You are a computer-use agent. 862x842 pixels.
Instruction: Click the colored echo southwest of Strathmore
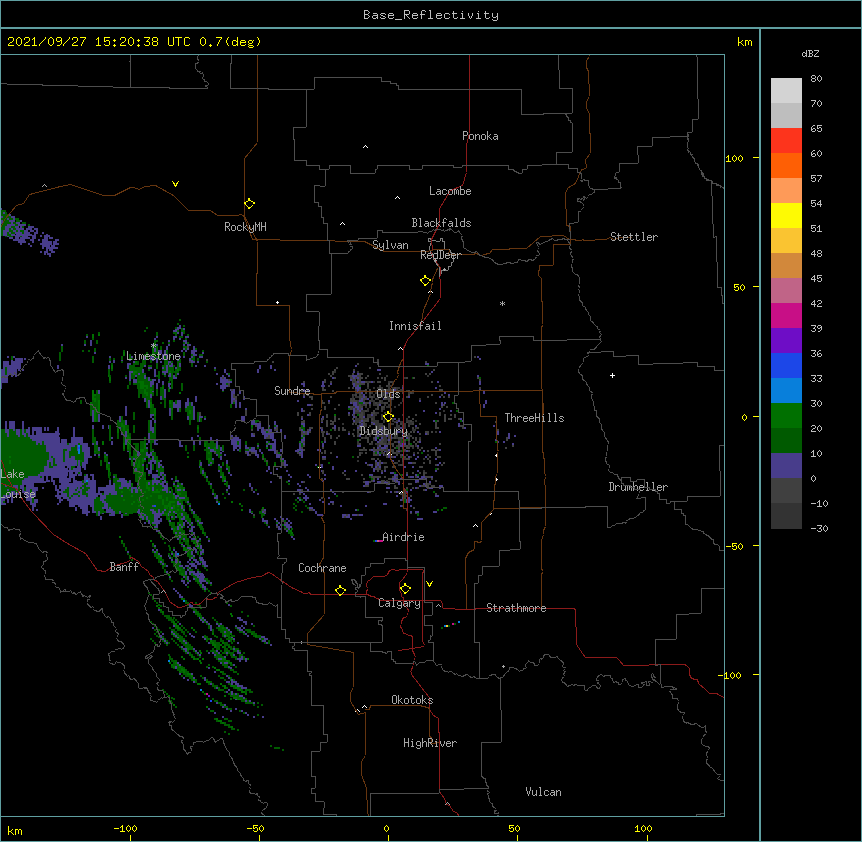tap(450, 625)
